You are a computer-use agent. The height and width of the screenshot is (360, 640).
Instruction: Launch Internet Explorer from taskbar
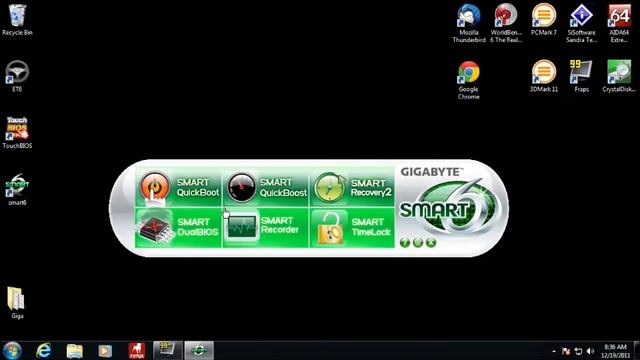[44, 351]
